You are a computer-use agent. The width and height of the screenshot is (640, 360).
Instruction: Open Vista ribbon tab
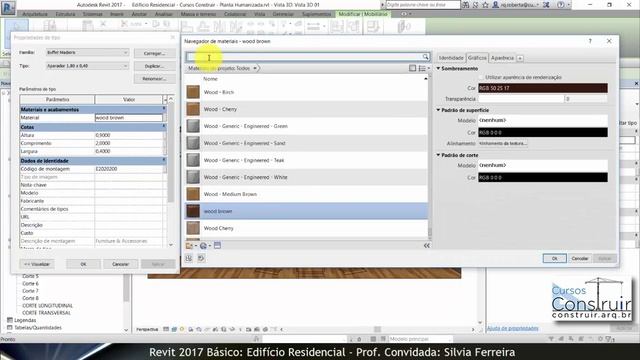(260, 14)
